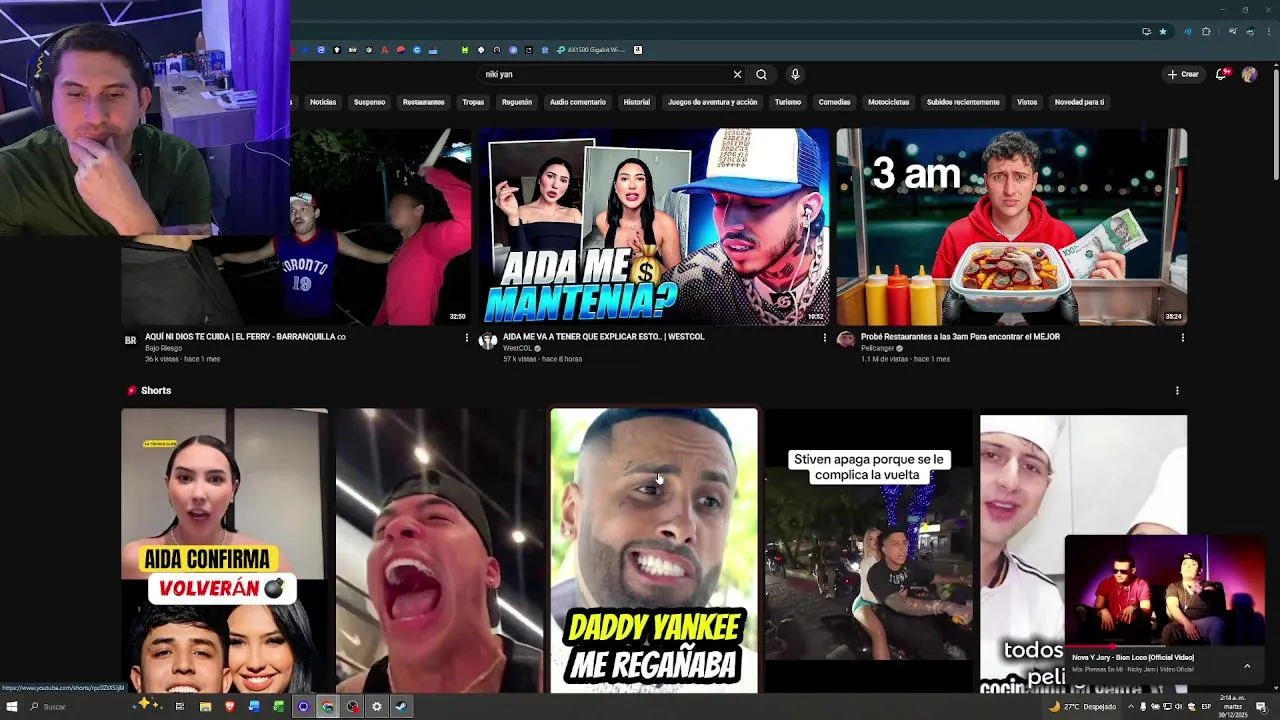Visit the WestCOL channel name
This screenshot has width=1280, height=720.
click(517, 348)
